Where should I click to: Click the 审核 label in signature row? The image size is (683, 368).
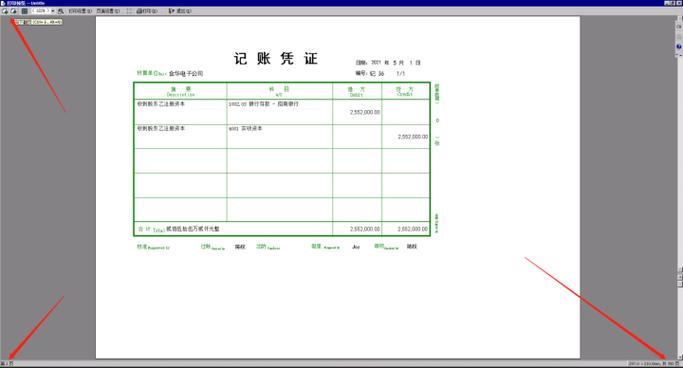click(325, 247)
